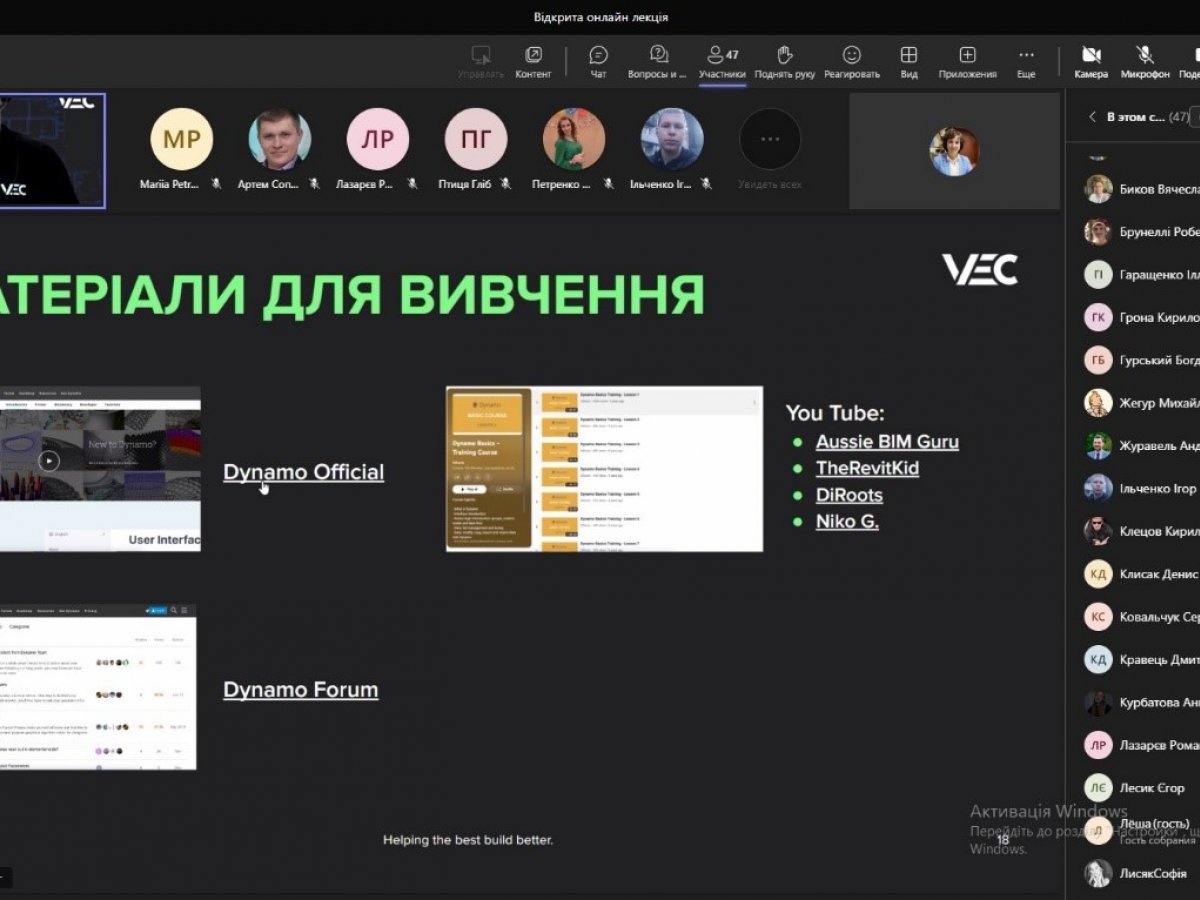Click the Увидеть всех overflow button
Screen dimensions: 1200x900
[770, 139]
